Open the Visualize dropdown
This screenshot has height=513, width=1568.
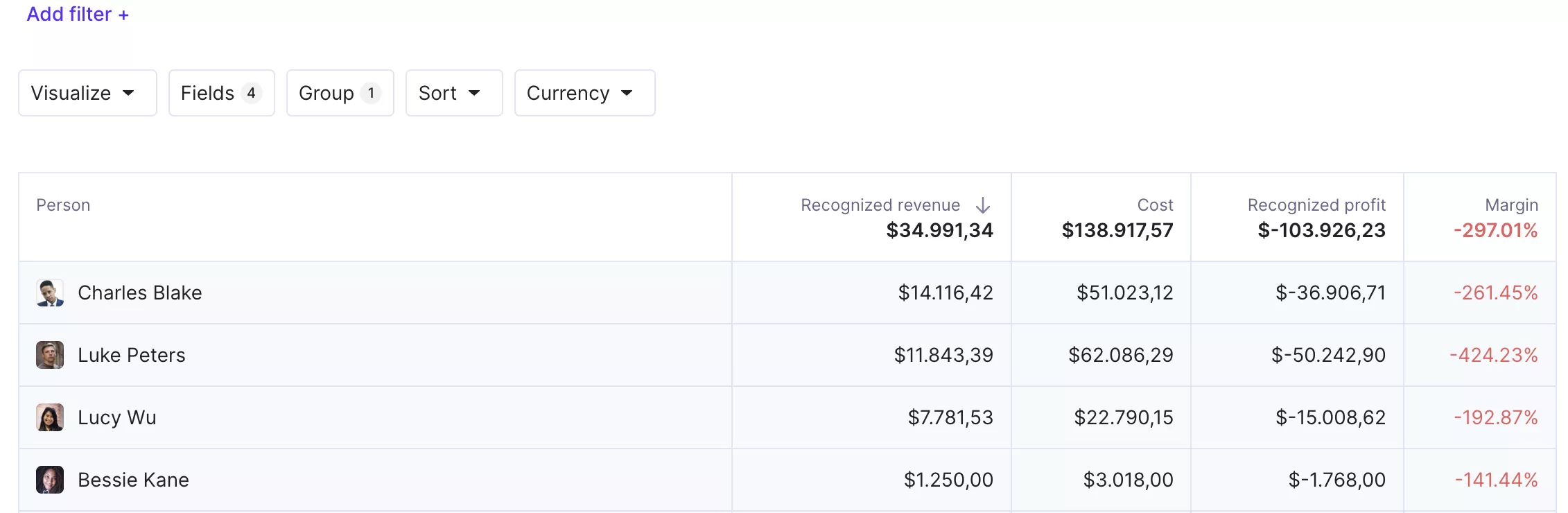(x=87, y=93)
